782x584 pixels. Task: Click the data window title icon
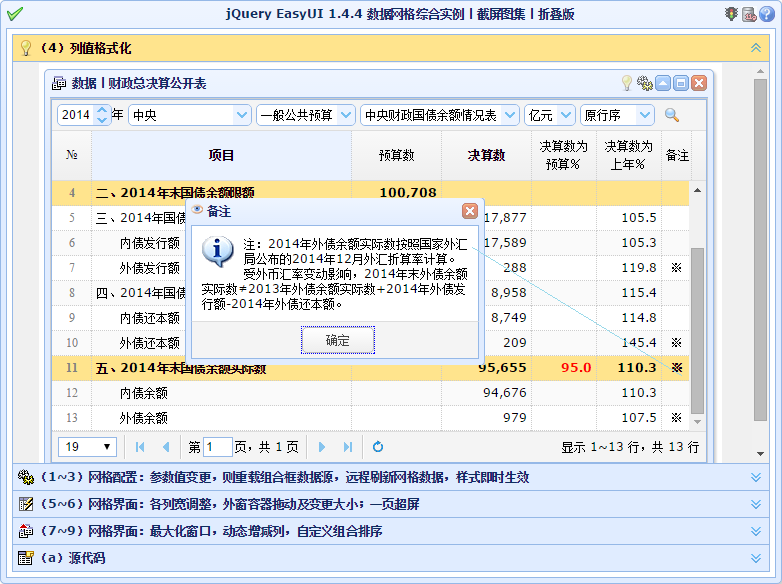pyautogui.click(x=59, y=83)
